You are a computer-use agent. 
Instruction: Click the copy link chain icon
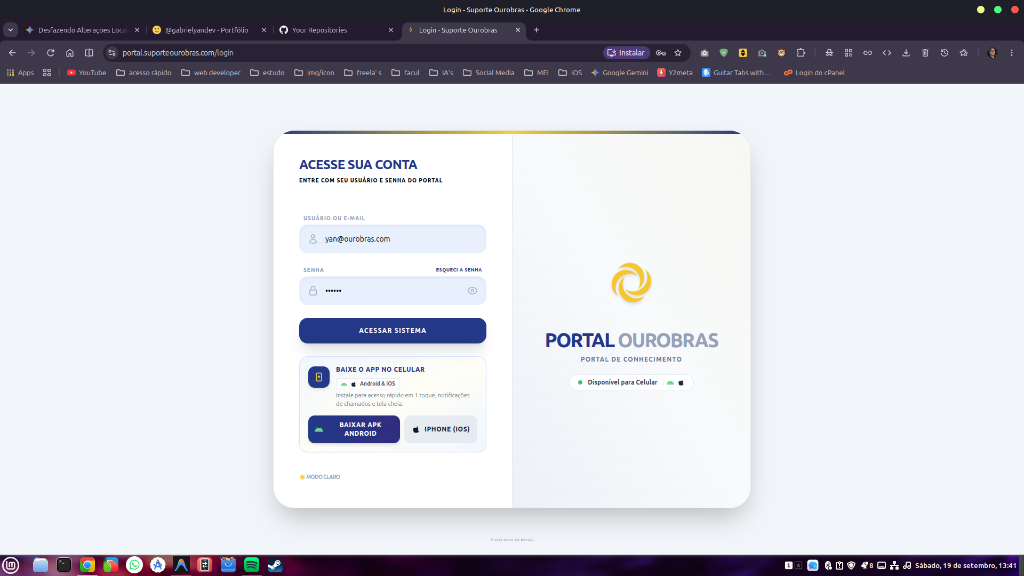point(867,53)
